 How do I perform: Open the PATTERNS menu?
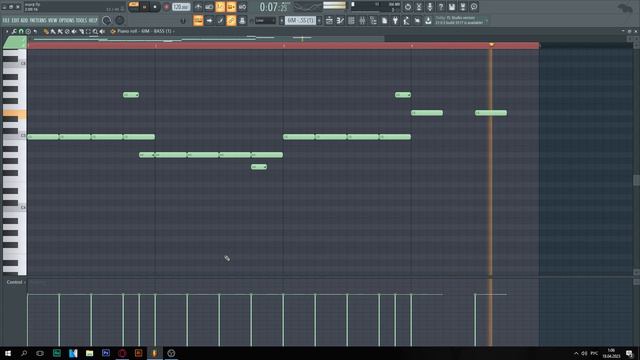[38, 20]
